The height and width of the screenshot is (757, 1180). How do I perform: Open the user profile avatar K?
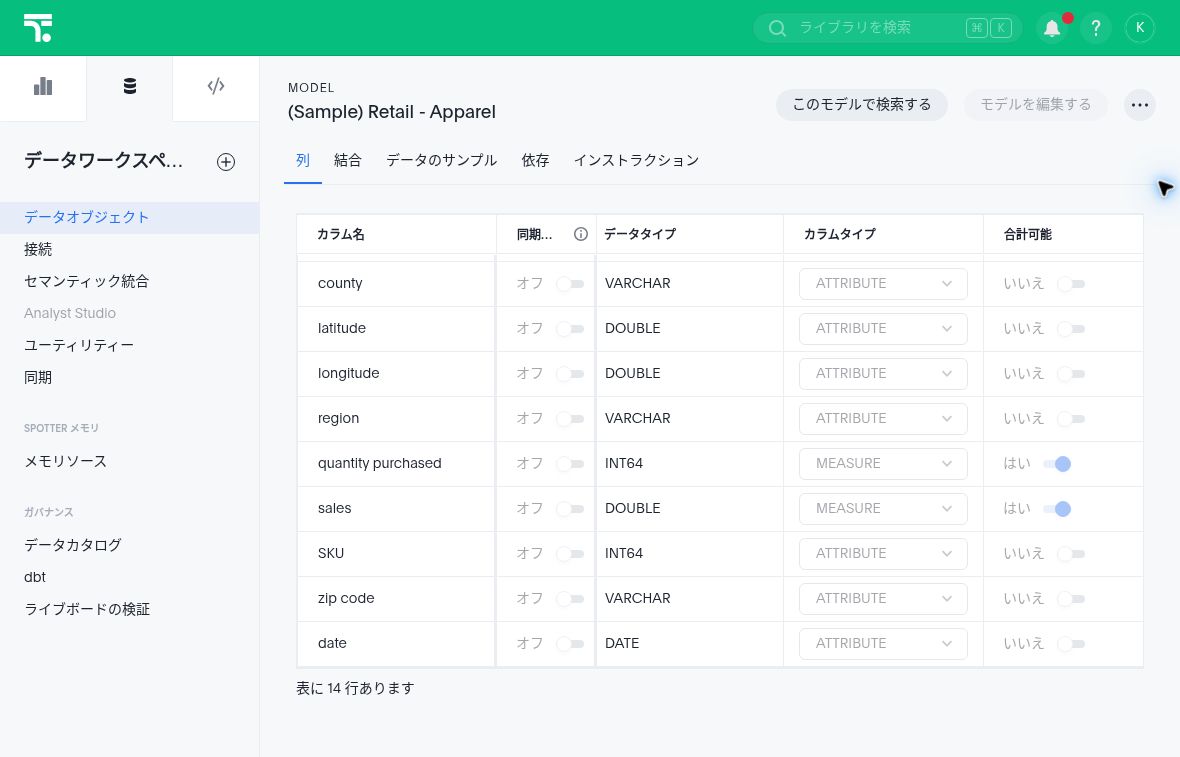[x=1139, y=28]
